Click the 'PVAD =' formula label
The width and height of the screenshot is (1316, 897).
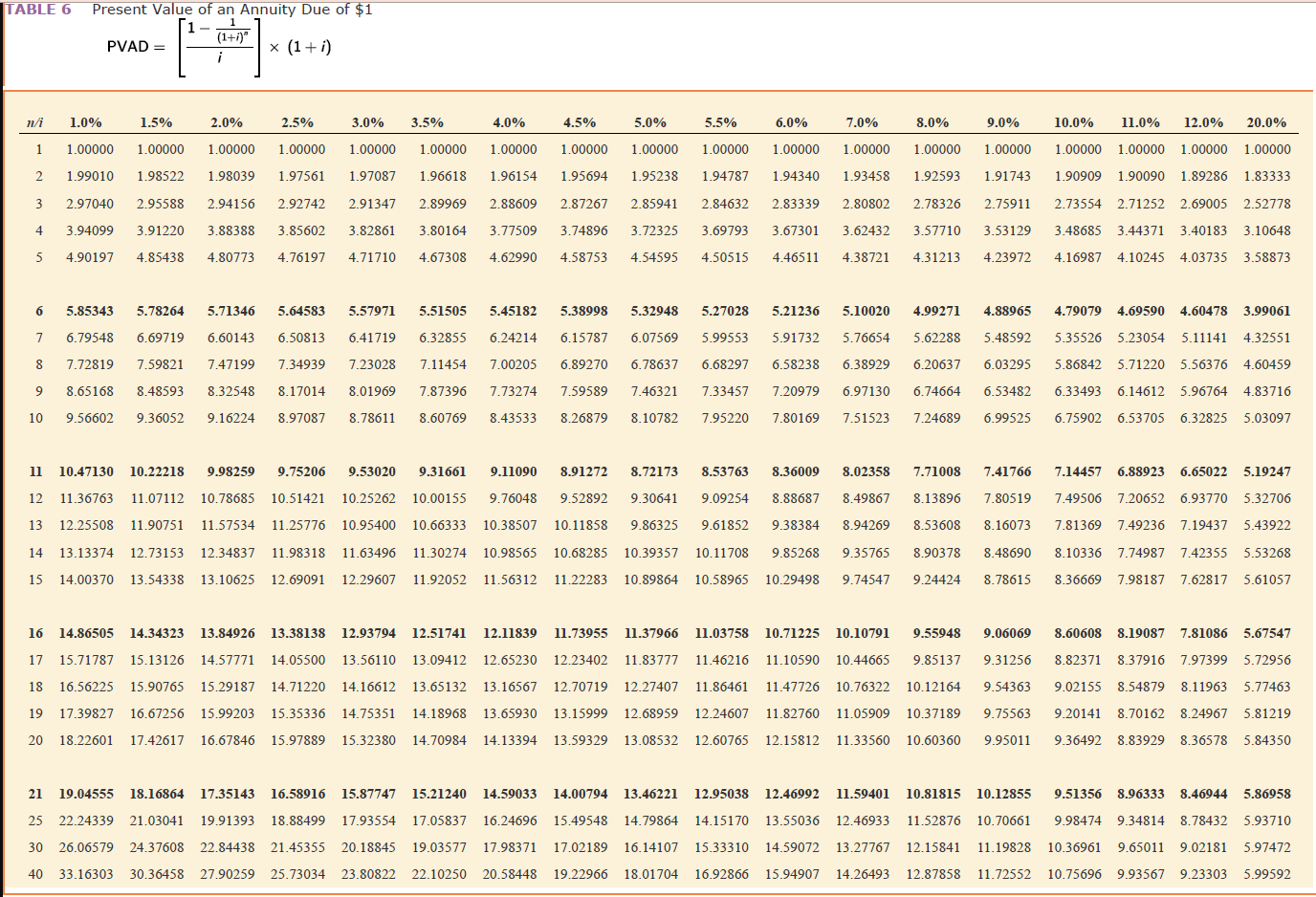[x=136, y=47]
